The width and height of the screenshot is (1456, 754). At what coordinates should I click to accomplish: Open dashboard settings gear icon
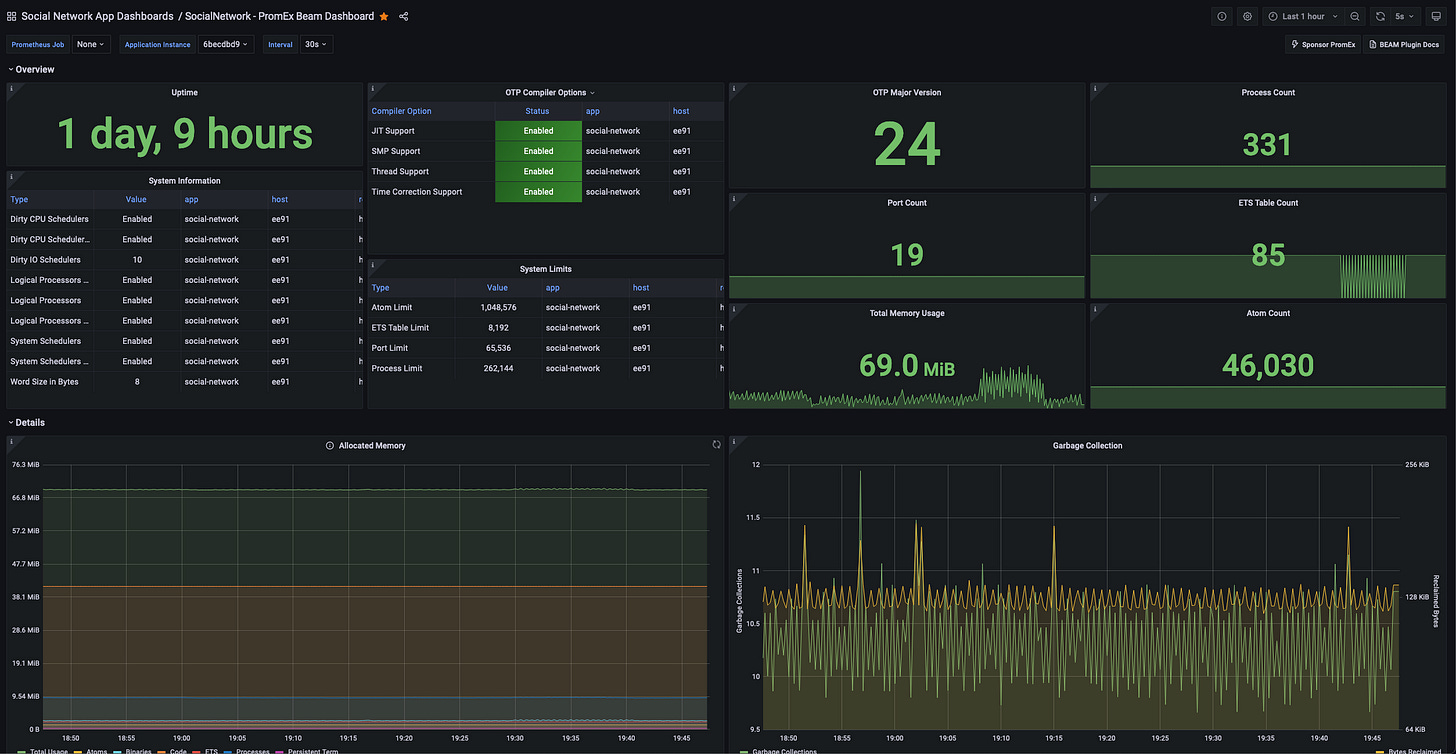[x=1247, y=16]
